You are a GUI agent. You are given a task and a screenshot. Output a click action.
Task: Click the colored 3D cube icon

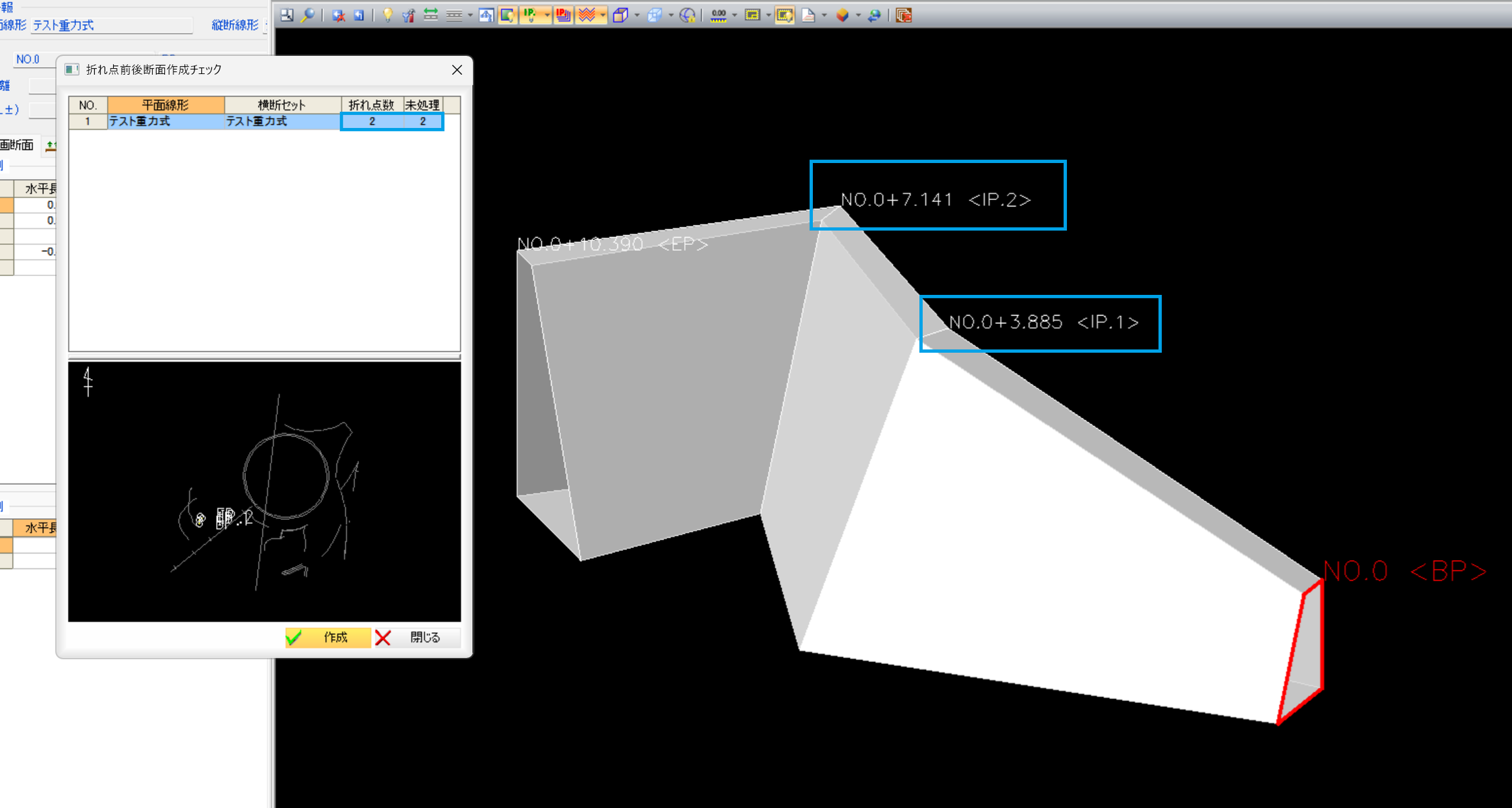[x=843, y=15]
